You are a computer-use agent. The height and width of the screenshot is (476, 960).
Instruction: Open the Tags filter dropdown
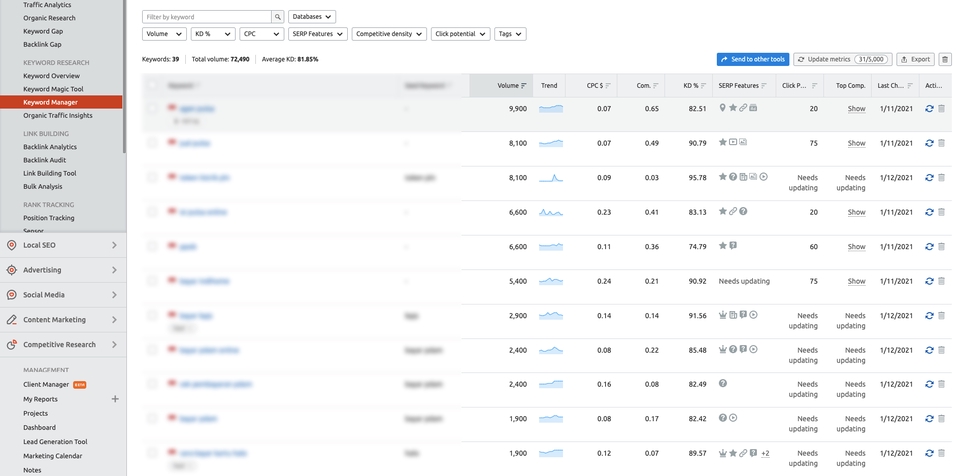point(510,34)
